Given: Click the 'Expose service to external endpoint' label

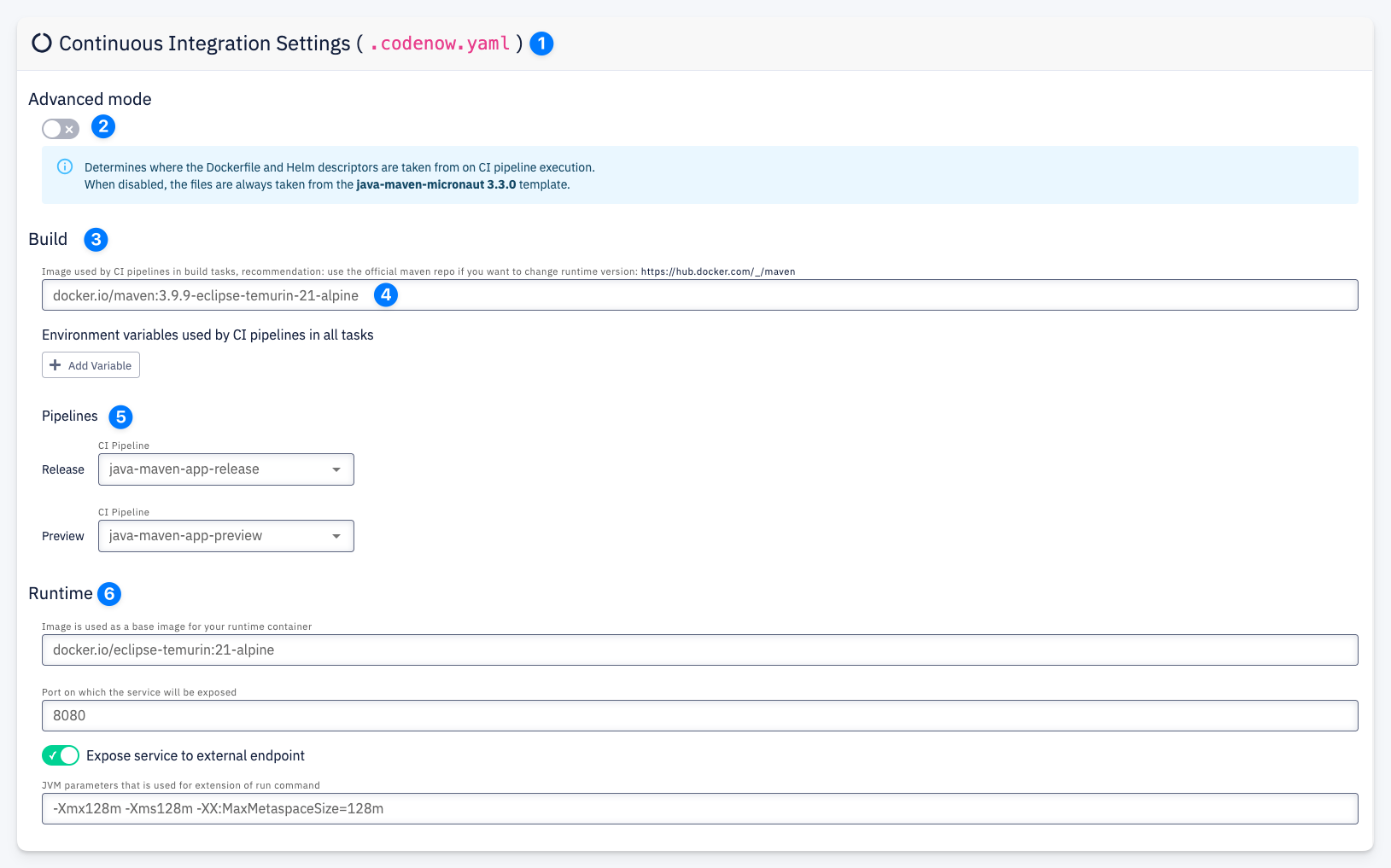Looking at the screenshot, I should 196,755.
